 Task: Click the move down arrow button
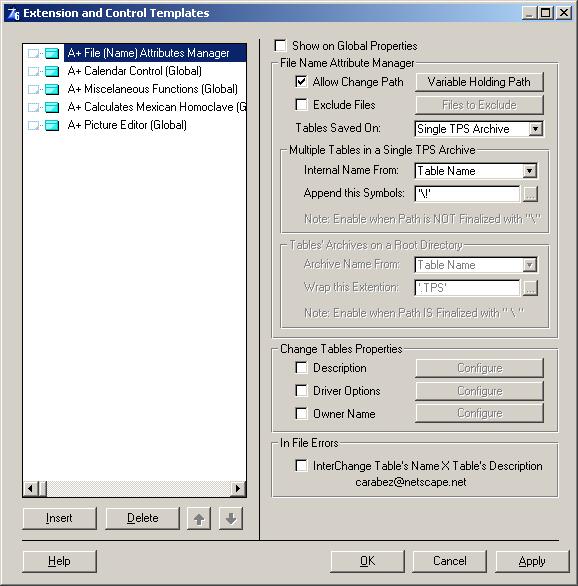click(x=231, y=518)
